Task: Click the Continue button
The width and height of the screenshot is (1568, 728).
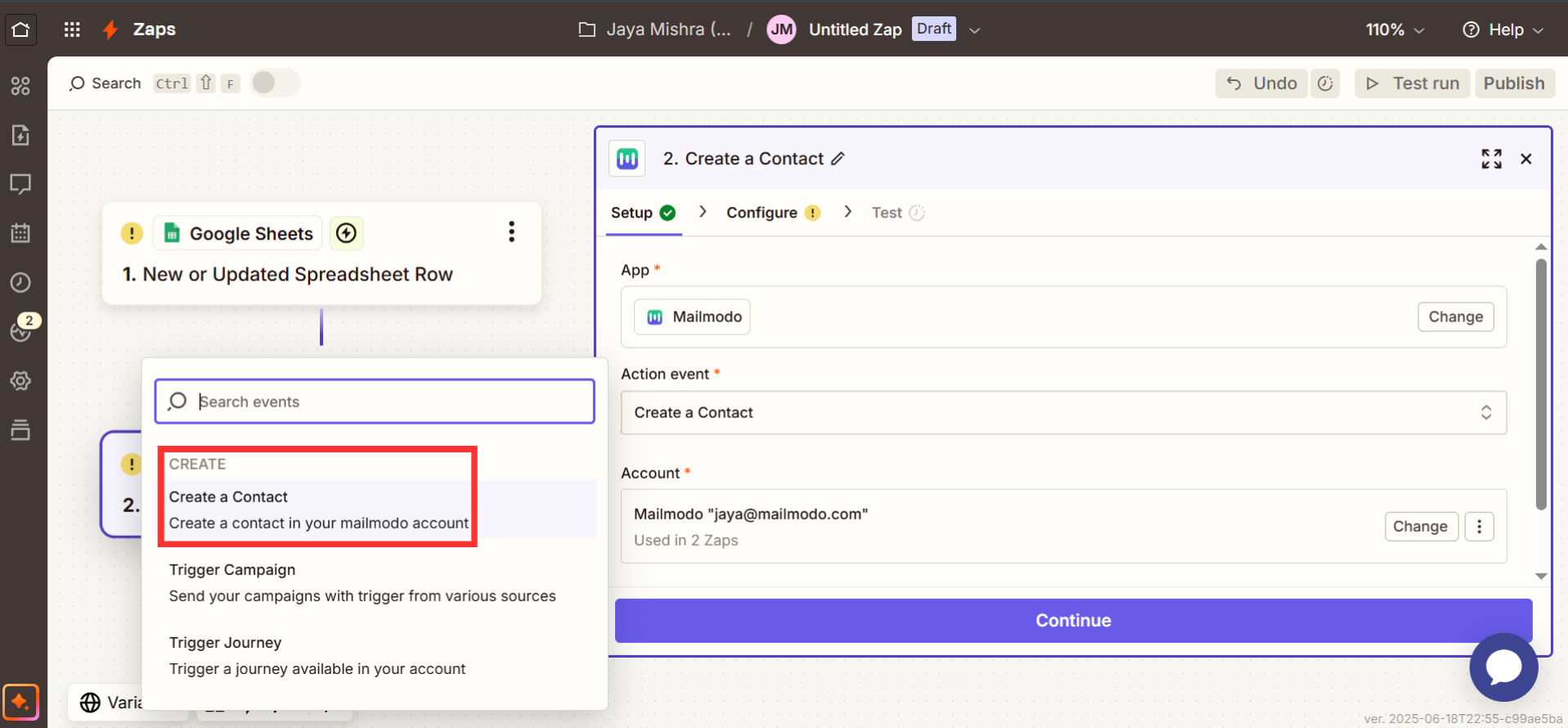Action: tap(1073, 620)
